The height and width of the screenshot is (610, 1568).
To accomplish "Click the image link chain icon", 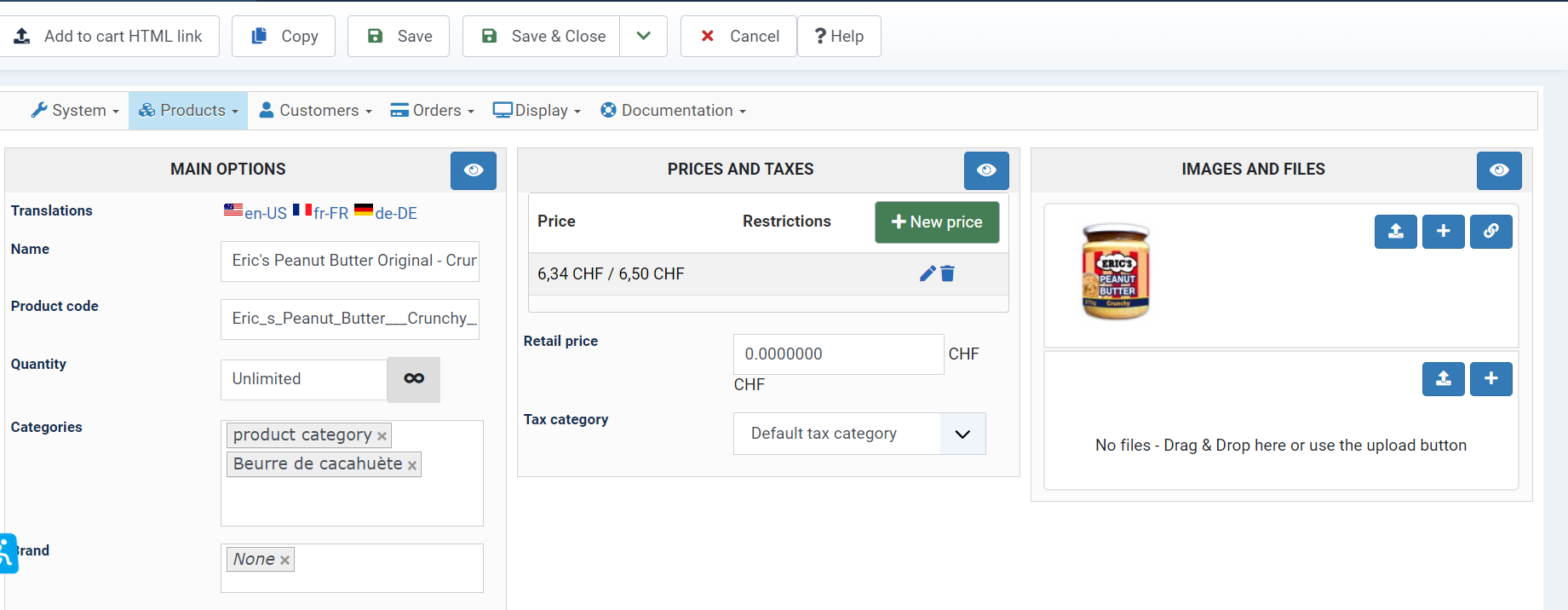I will point(1490,232).
